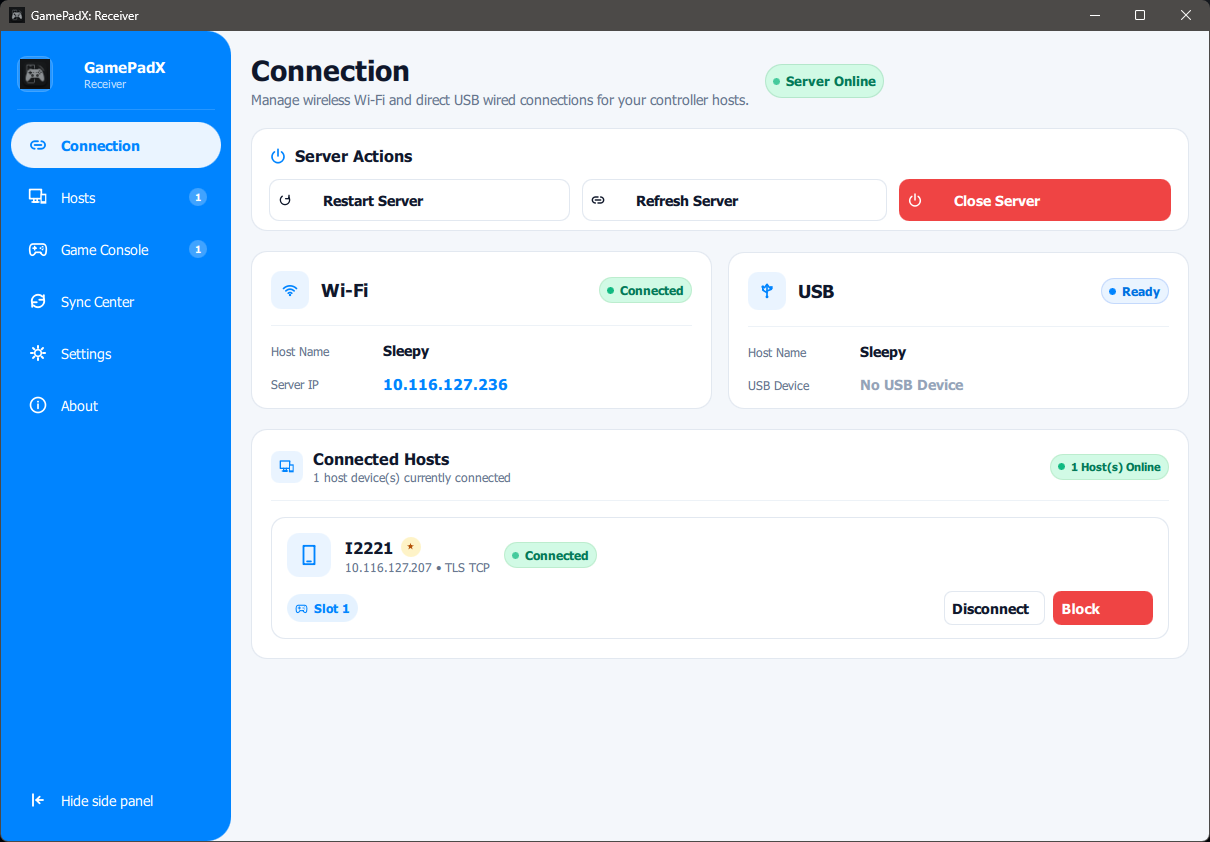Click the Game Console controller icon
The image size is (1210, 842).
click(x=38, y=250)
